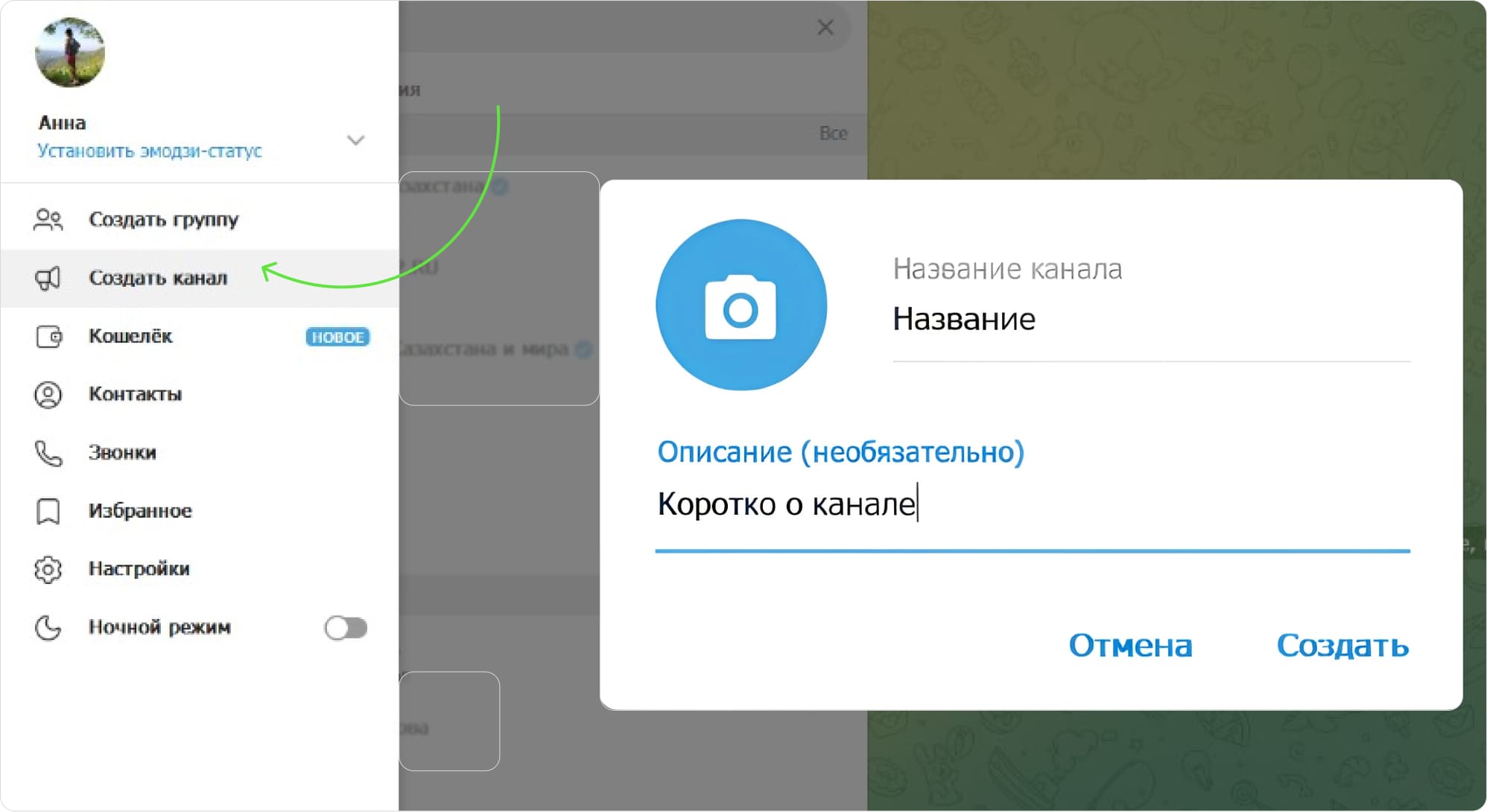
Task: Click Анна's profile picture
Action: tap(70, 52)
